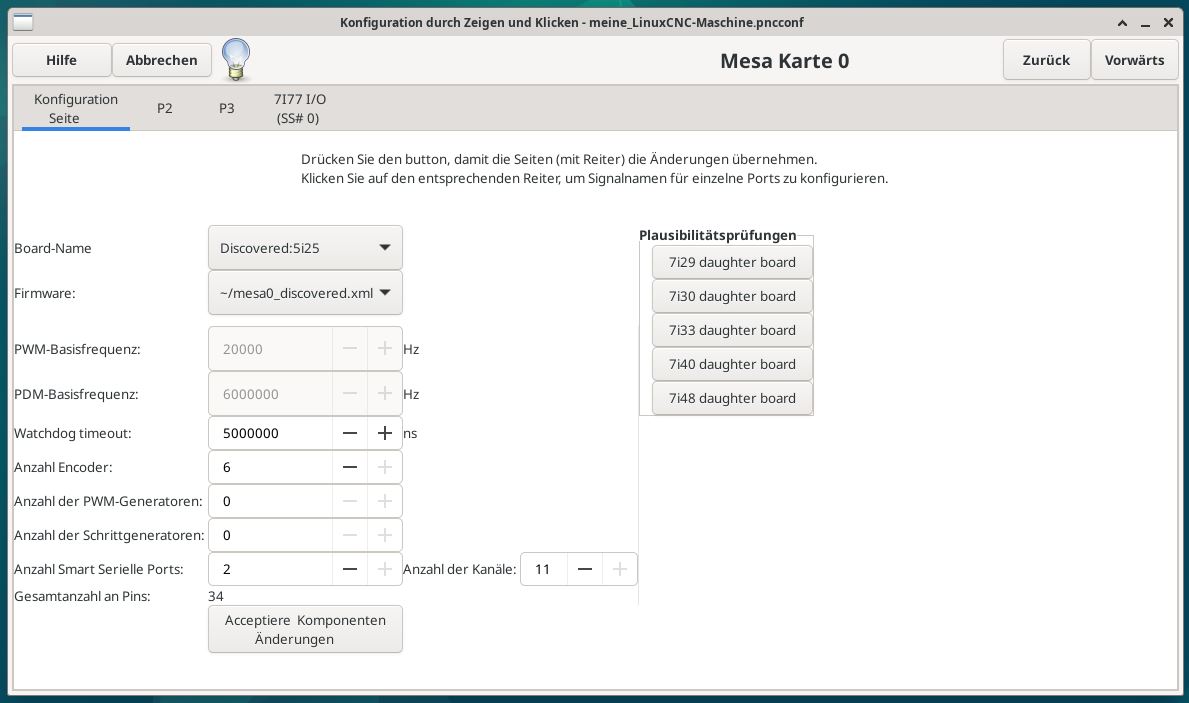Click the 7i40 daughter board button
The width and height of the screenshot is (1189, 703).
pyautogui.click(x=732, y=364)
